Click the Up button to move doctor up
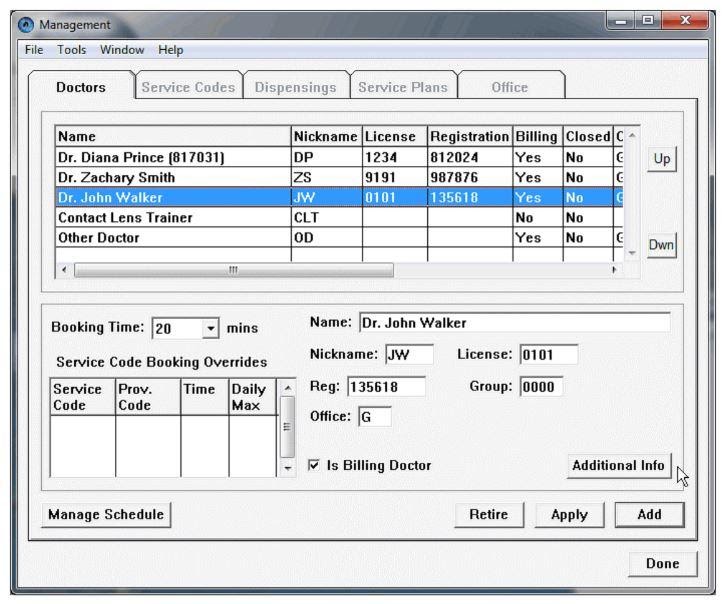Viewport: 727px width, 604px height. click(662, 159)
